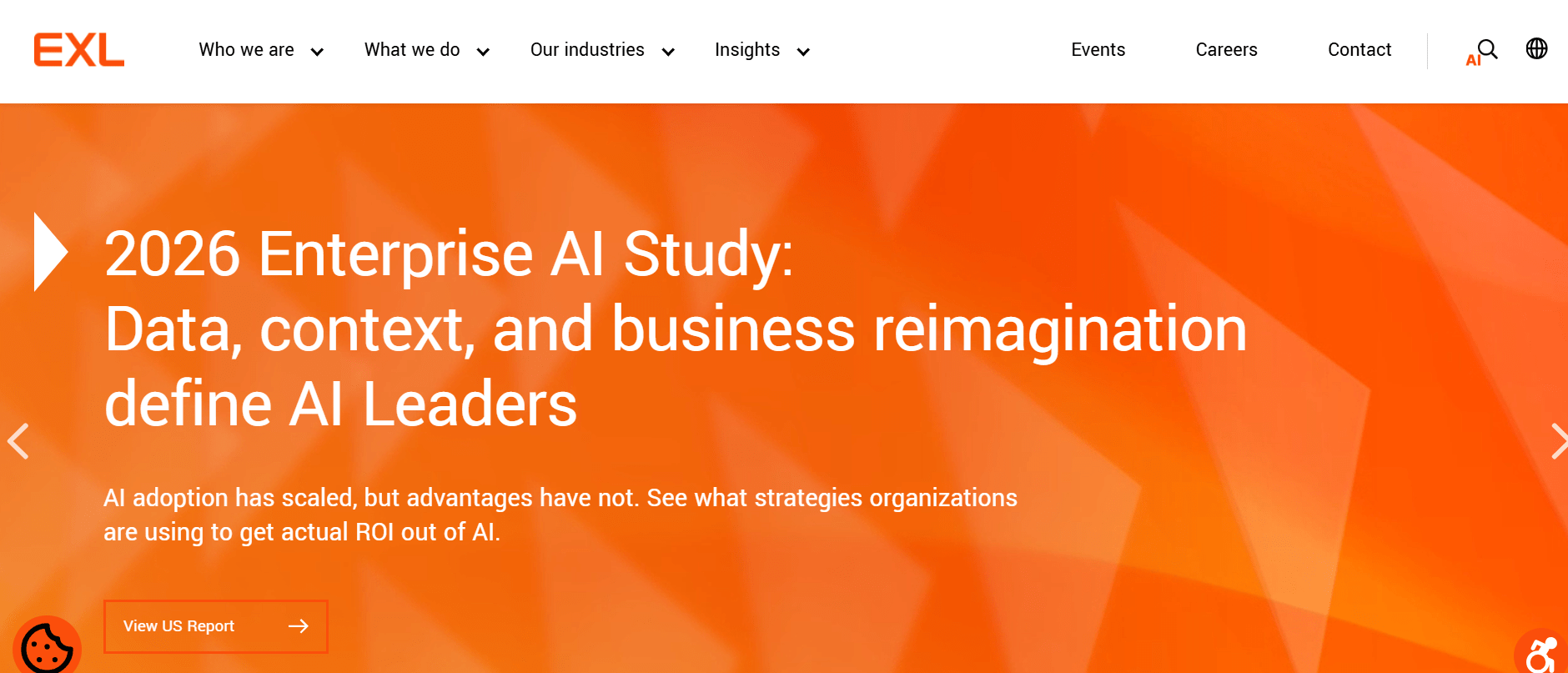Visit the Careers link
This screenshot has height=673, width=1568.
1226,50
